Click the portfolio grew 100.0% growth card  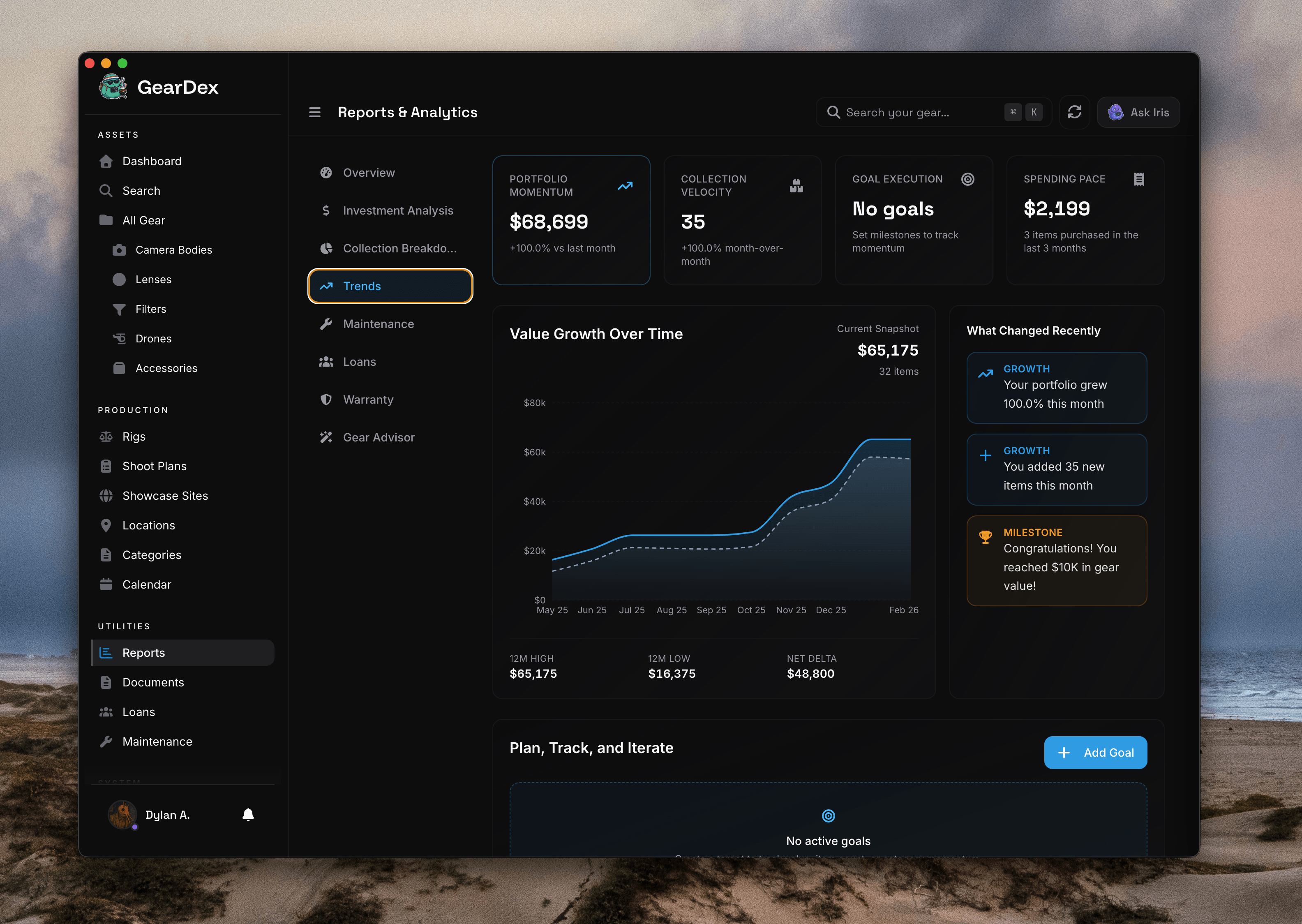click(x=1056, y=388)
